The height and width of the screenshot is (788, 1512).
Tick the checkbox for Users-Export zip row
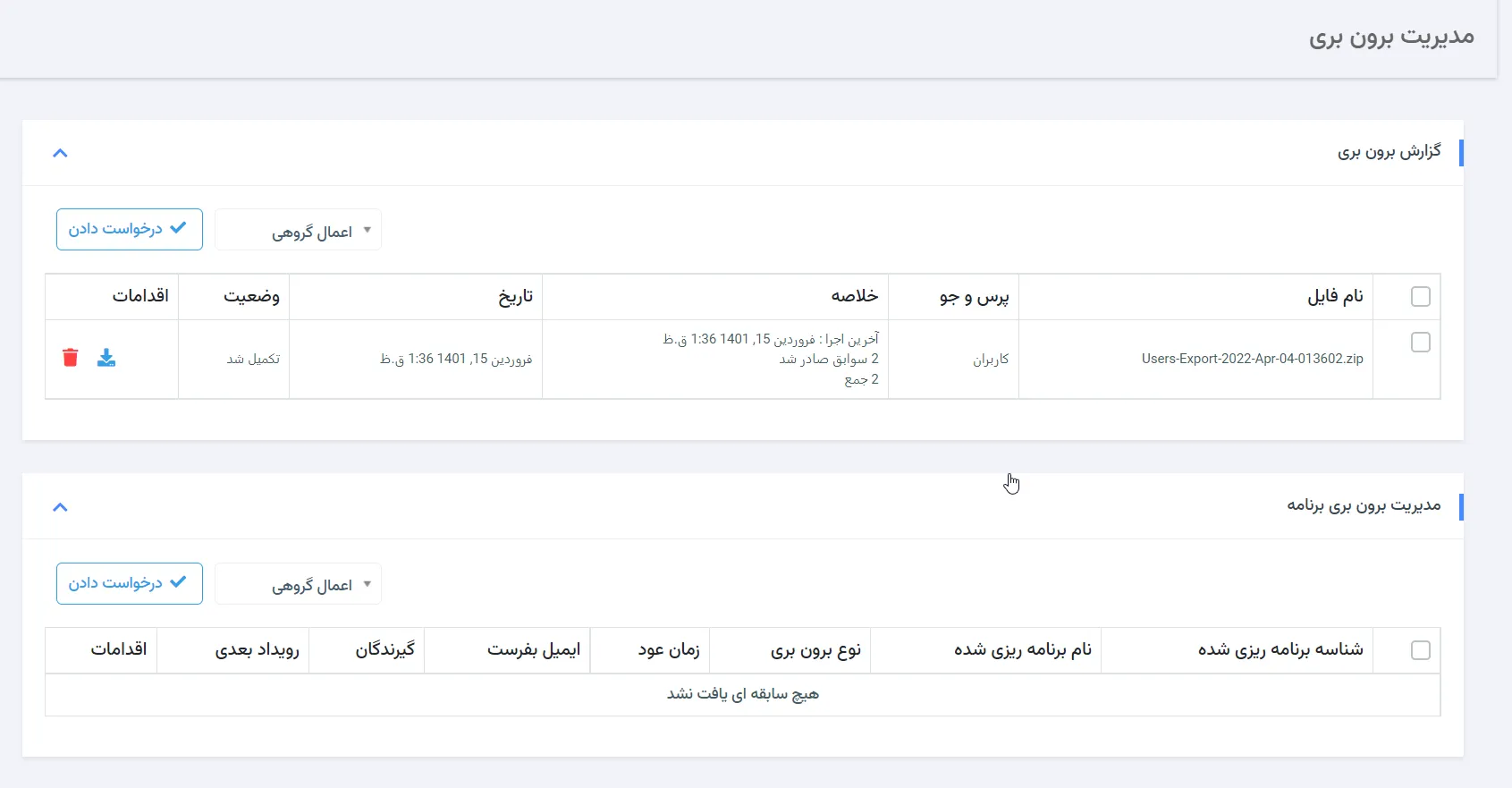tap(1420, 343)
